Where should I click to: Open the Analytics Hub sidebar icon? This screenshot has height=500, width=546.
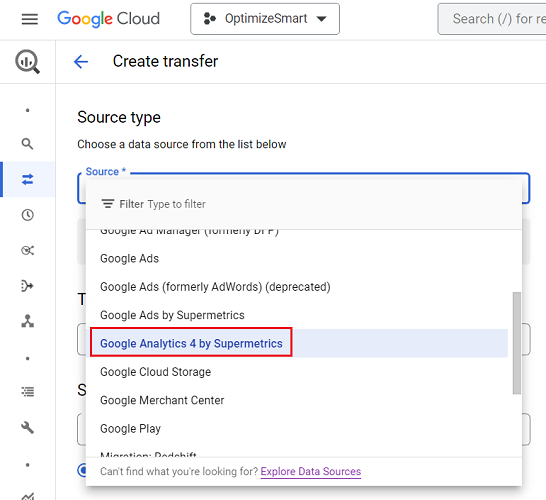click(28, 250)
